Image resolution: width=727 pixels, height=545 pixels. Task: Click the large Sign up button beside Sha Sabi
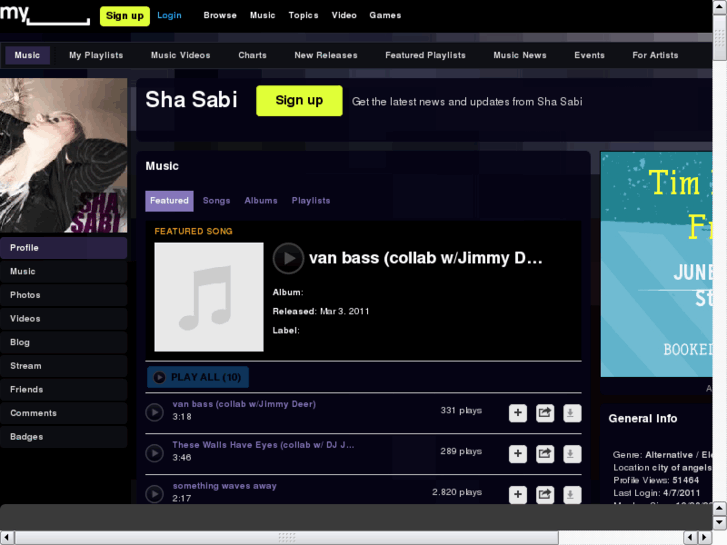point(299,101)
